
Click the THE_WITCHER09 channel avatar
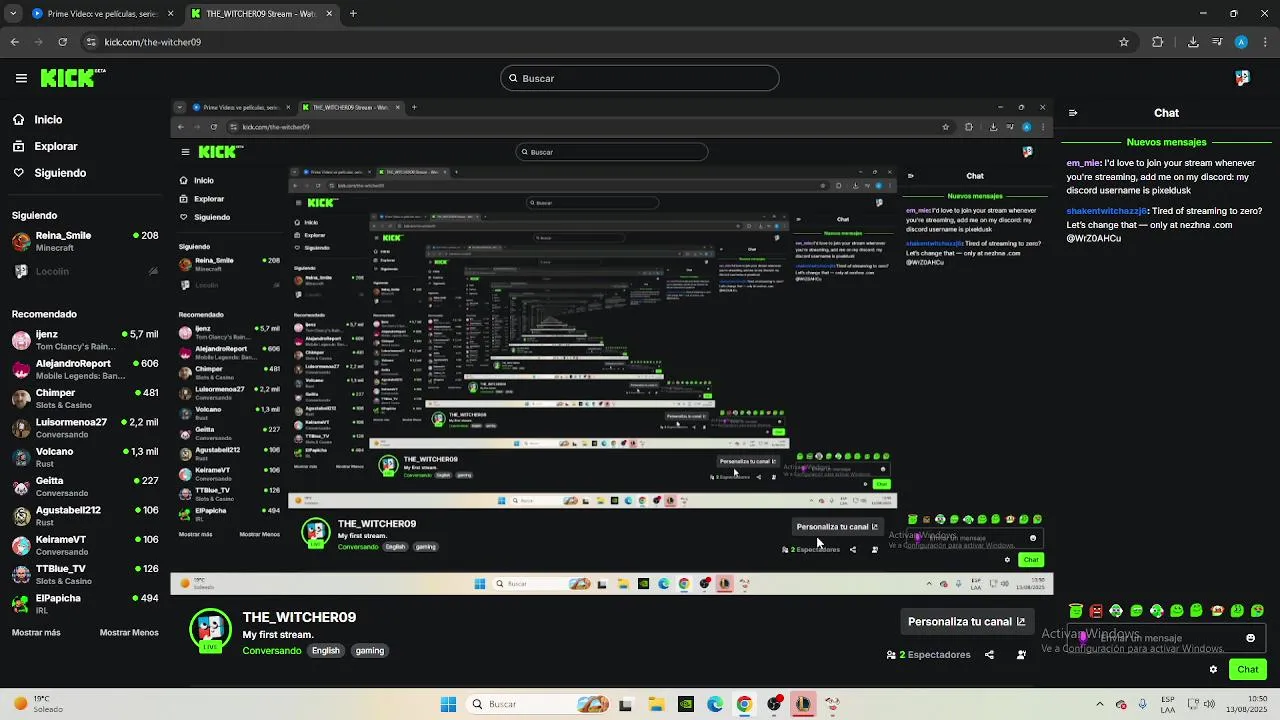tap(210, 630)
